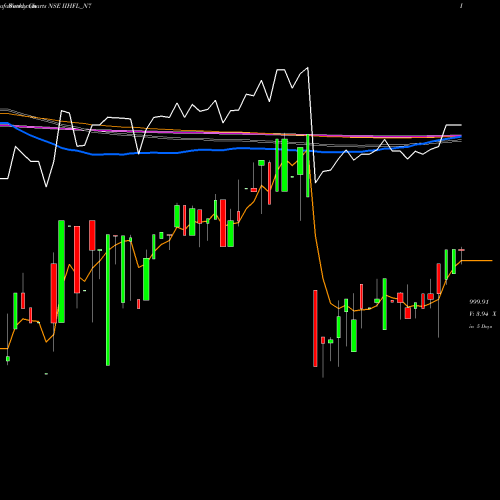Click the highest peak of the white line
Screen dimensions: 500x500
point(308,68)
